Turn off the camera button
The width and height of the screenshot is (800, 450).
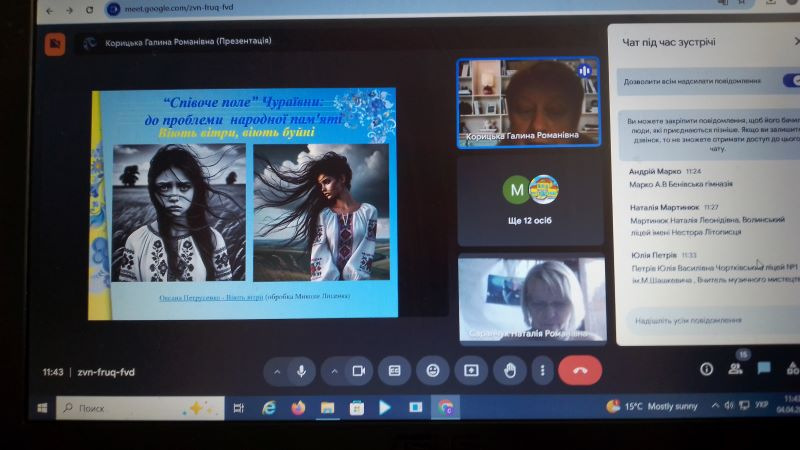tap(359, 371)
